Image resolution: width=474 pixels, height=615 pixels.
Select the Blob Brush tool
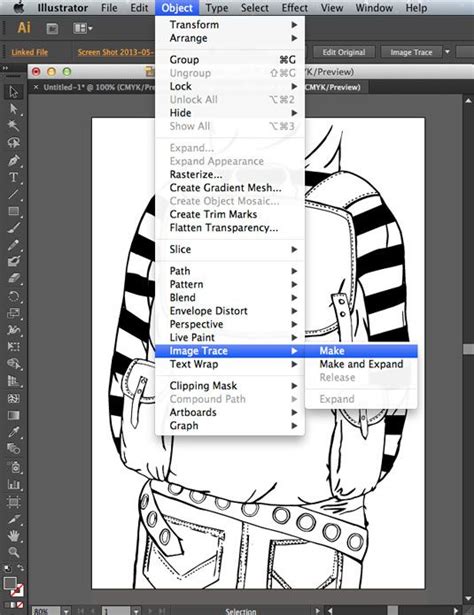pos(13,262)
